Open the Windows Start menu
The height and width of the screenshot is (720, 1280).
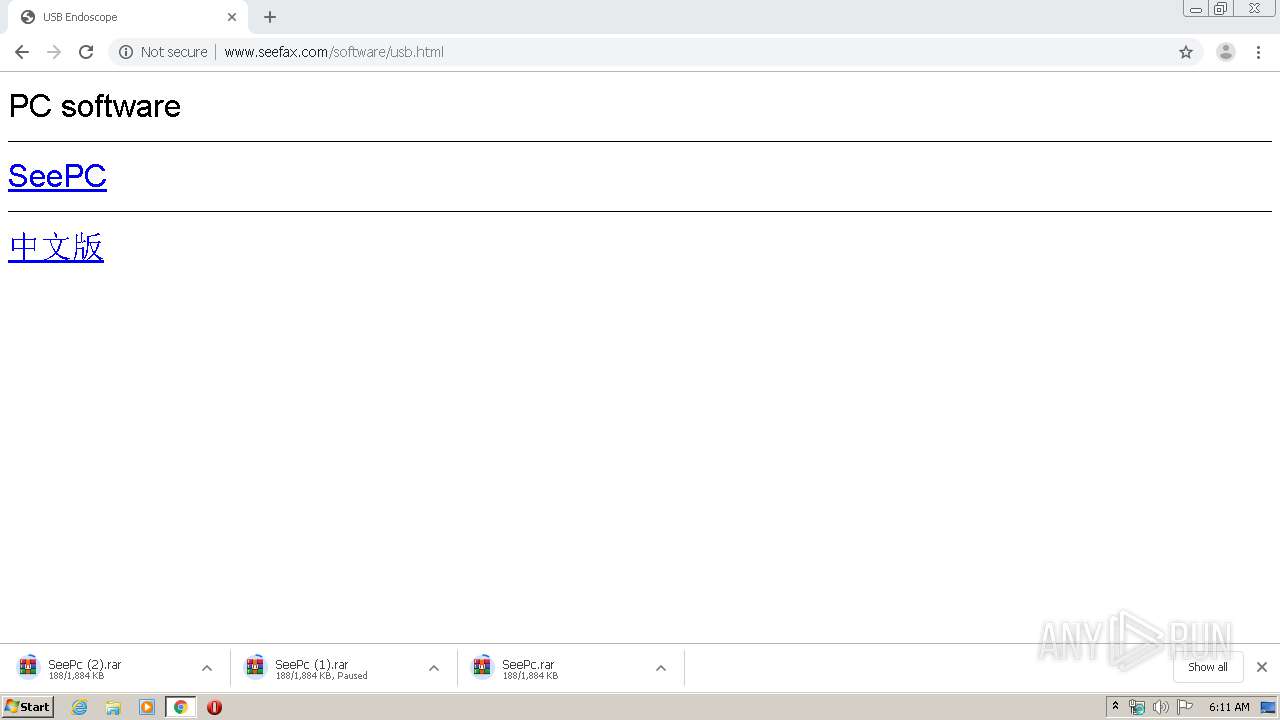(28, 707)
